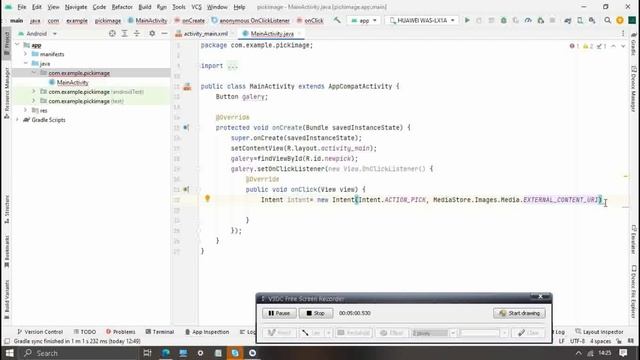This screenshot has height=360, width=640.
Task: Click the gutter override icon beside onClick
Action: tap(186, 189)
